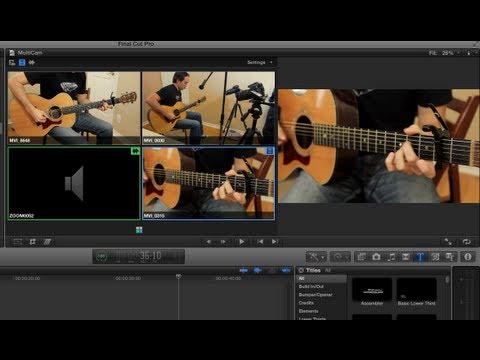The image size is (480, 360).
Task: Toggle full screen playback in viewer
Action: [x=448, y=242]
